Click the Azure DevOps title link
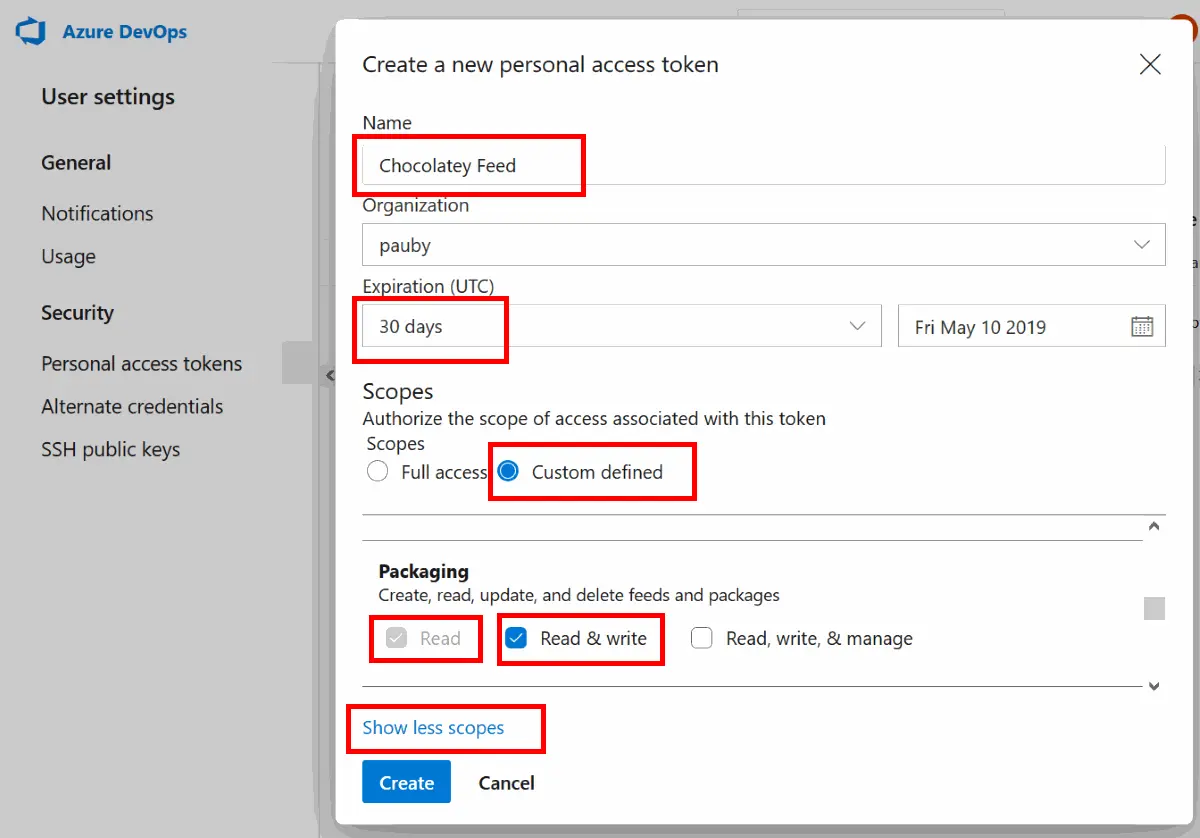 (124, 31)
